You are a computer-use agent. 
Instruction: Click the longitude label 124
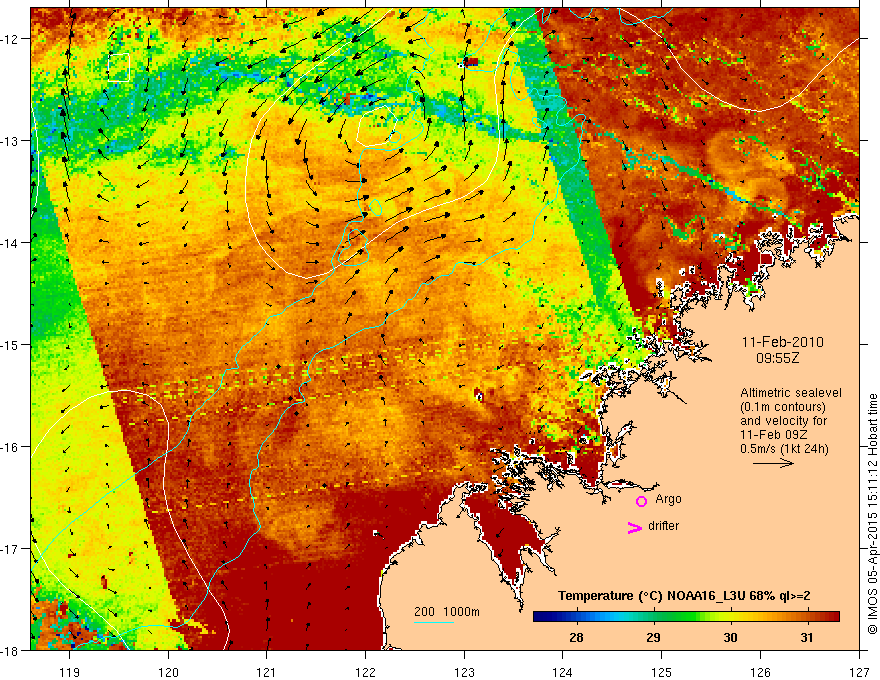tap(563, 672)
